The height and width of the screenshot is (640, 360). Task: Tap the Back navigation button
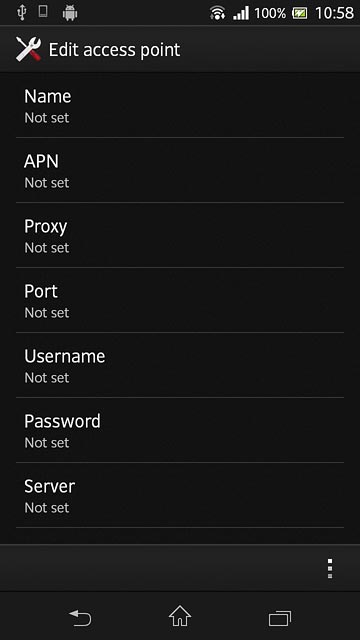pos(80,618)
